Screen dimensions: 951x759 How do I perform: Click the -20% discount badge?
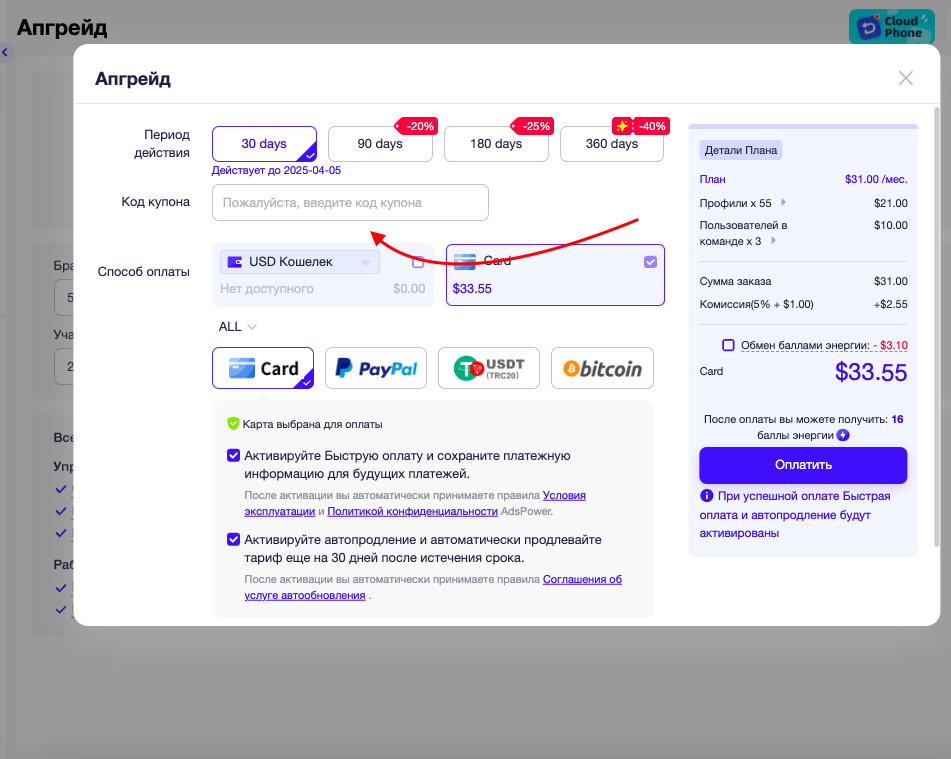pos(417,126)
